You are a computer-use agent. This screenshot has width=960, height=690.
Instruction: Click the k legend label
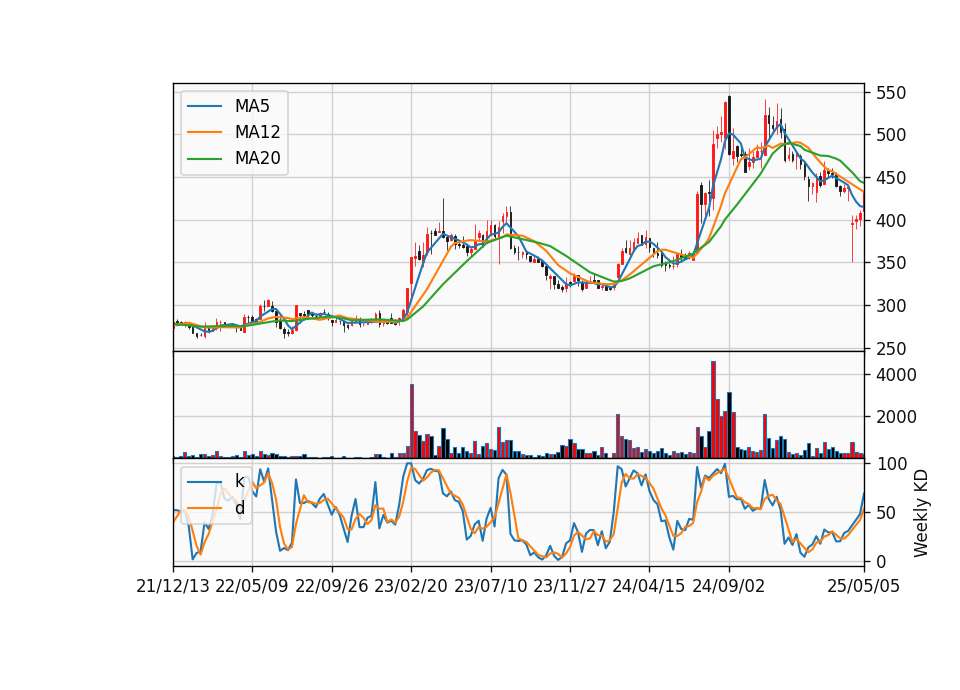pyautogui.click(x=239, y=481)
